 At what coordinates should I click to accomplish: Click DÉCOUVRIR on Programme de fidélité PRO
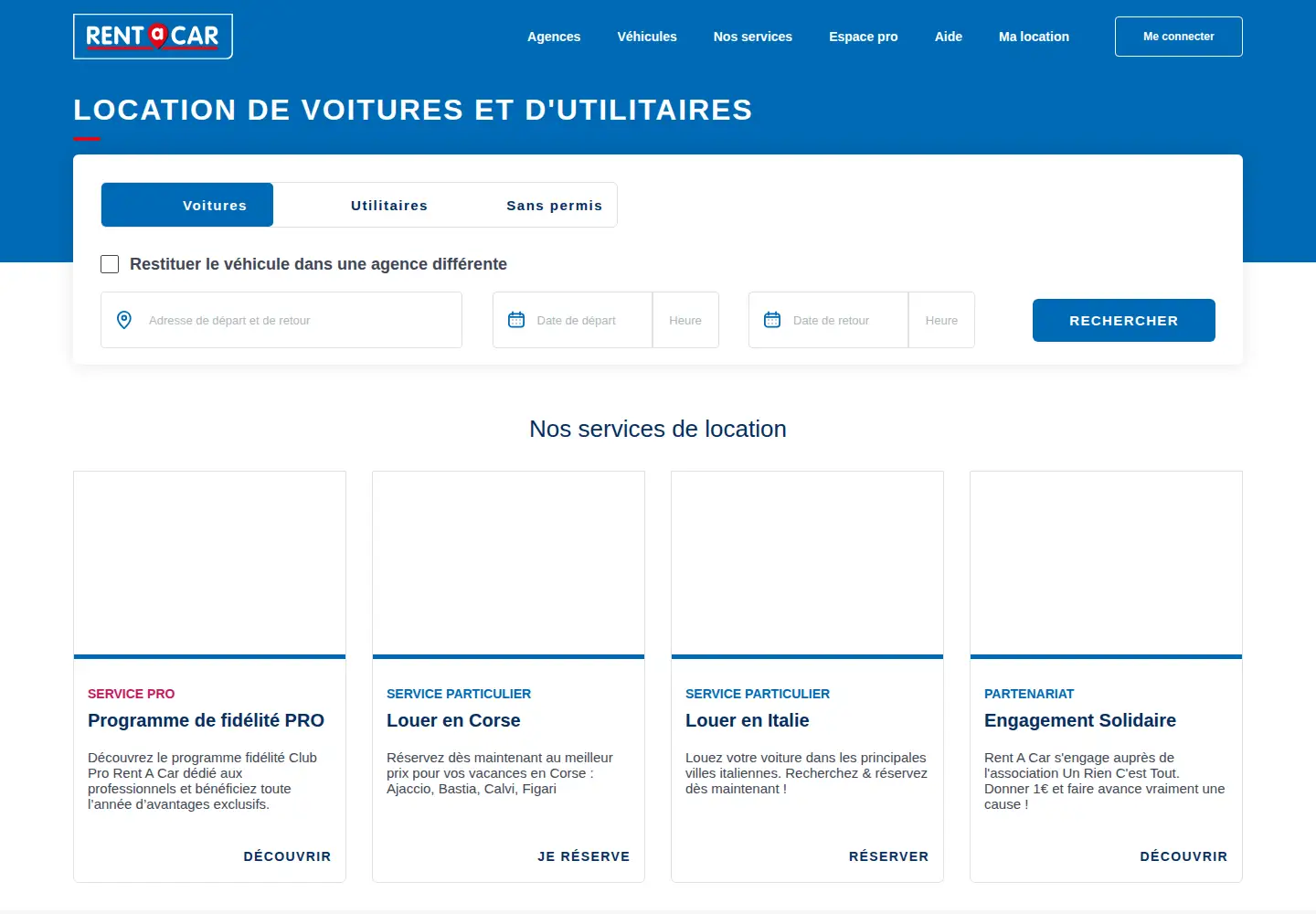pyautogui.click(x=287, y=856)
